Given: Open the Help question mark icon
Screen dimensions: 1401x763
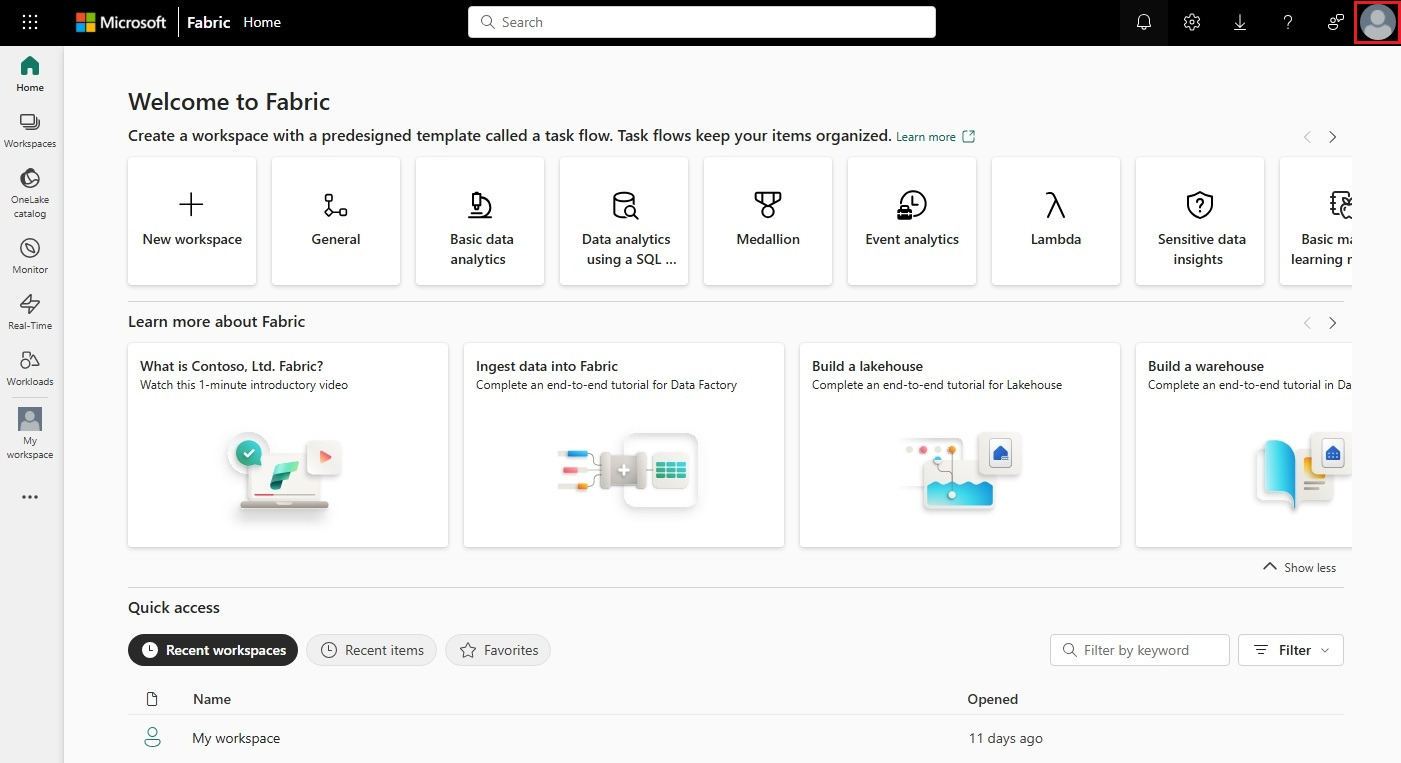Looking at the screenshot, I should tap(1288, 22).
